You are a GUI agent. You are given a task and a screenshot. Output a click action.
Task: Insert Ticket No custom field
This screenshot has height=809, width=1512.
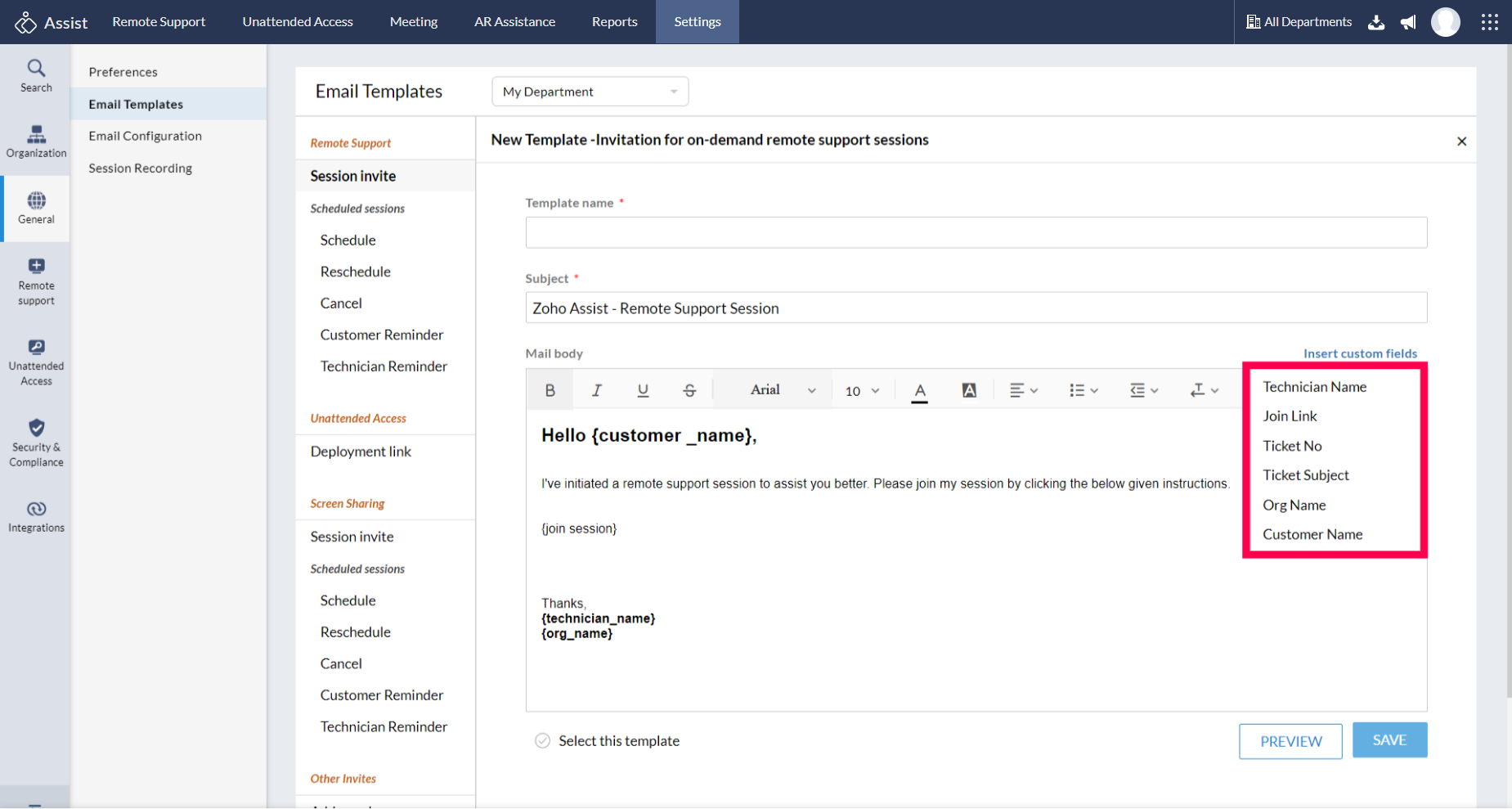(x=1292, y=446)
